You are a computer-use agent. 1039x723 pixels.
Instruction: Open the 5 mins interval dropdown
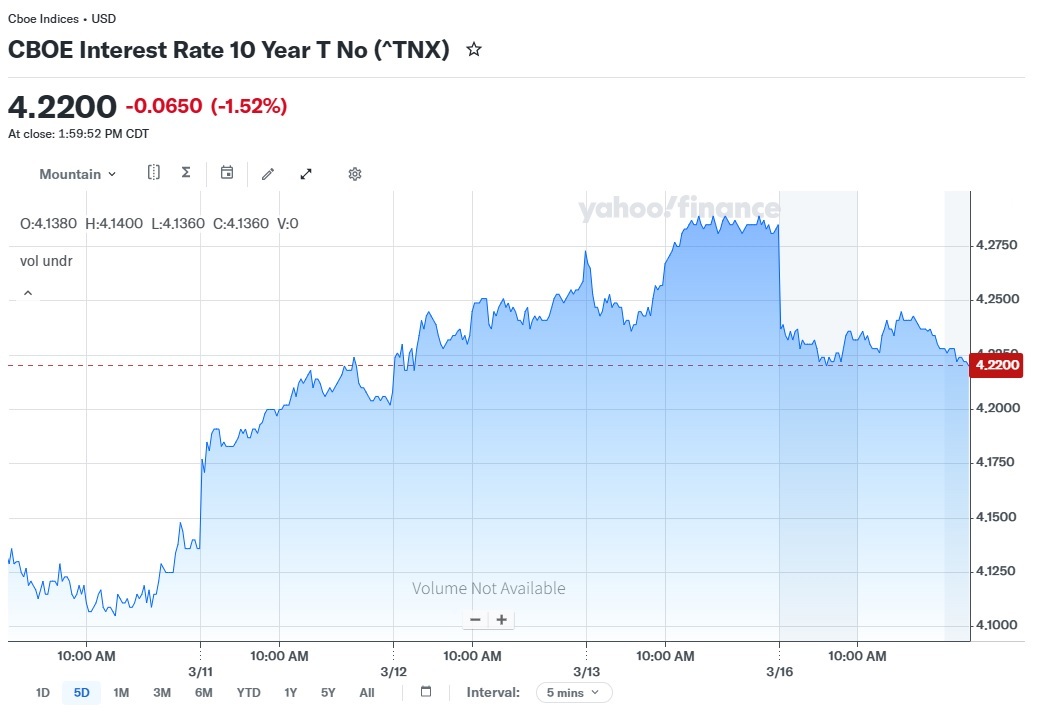(574, 692)
